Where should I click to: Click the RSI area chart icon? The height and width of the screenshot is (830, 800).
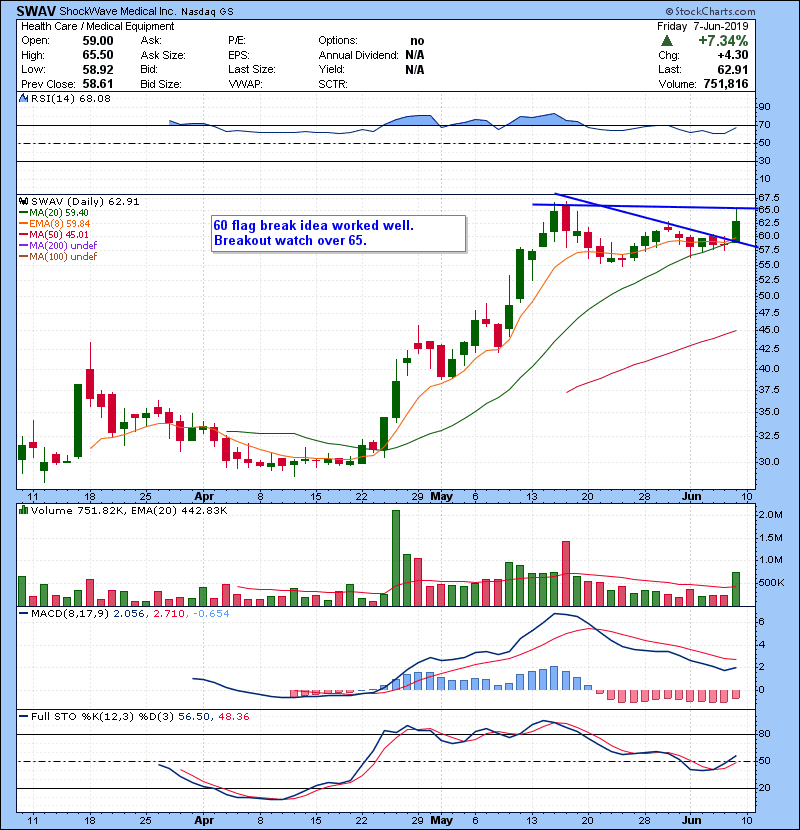(23, 98)
